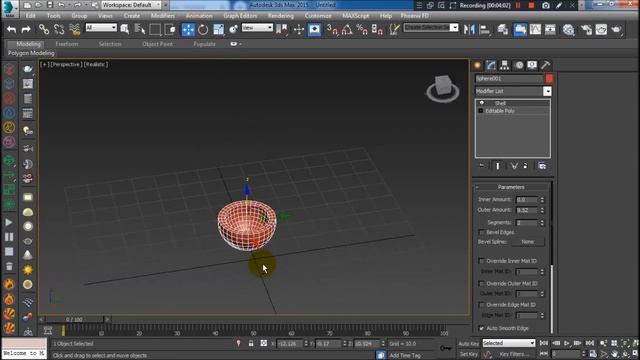Click the Render teapot icon

[616, 29]
